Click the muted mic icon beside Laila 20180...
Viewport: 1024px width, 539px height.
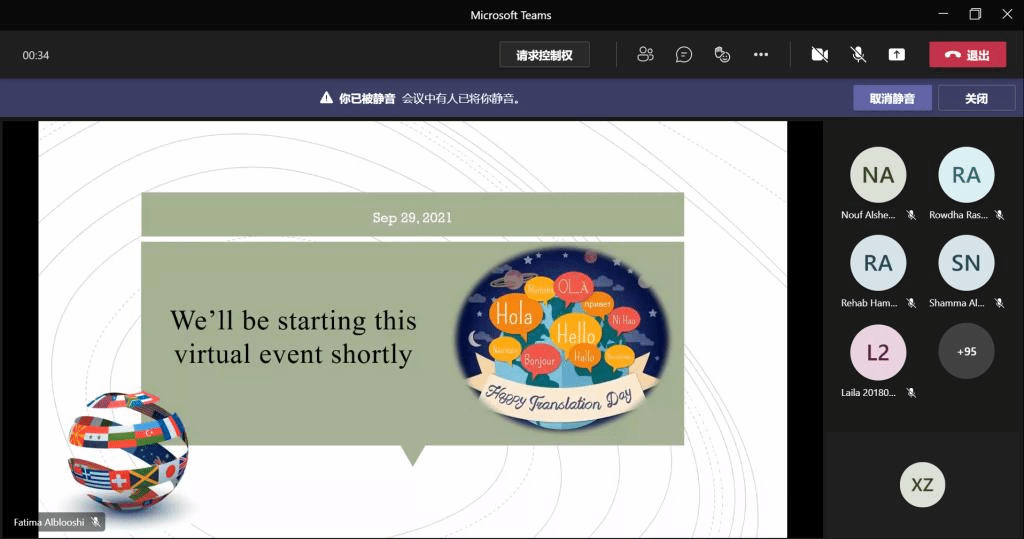click(912, 393)
